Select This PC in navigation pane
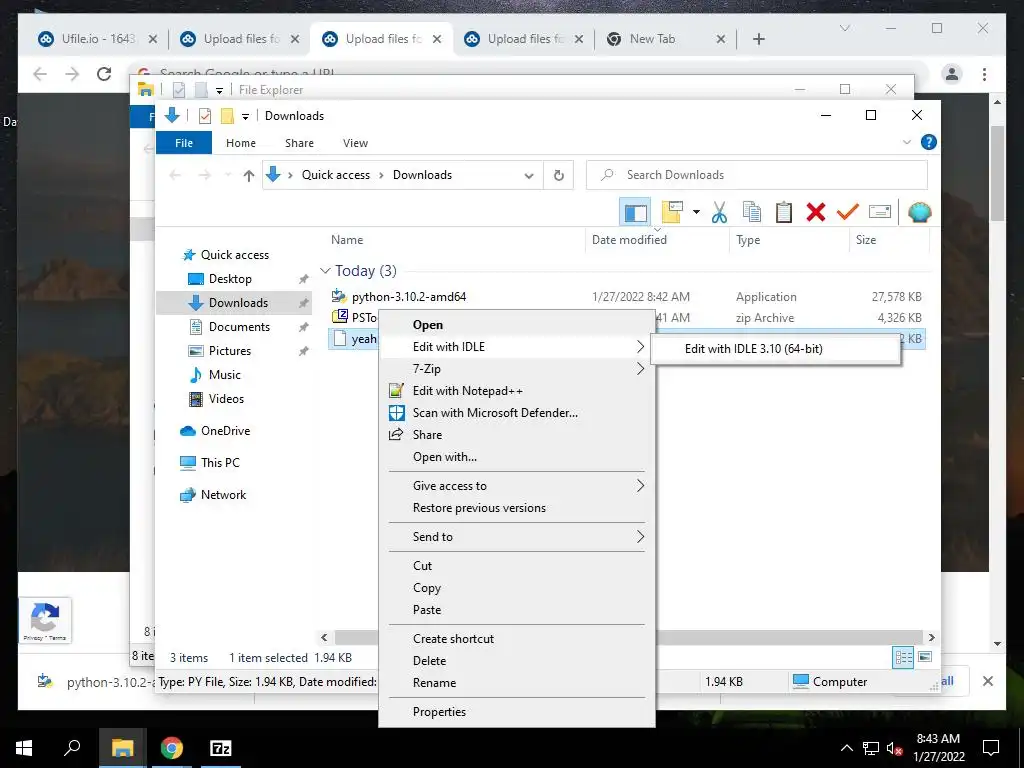Viewport: 1024px width, 768px height. [x=220, y=463]
